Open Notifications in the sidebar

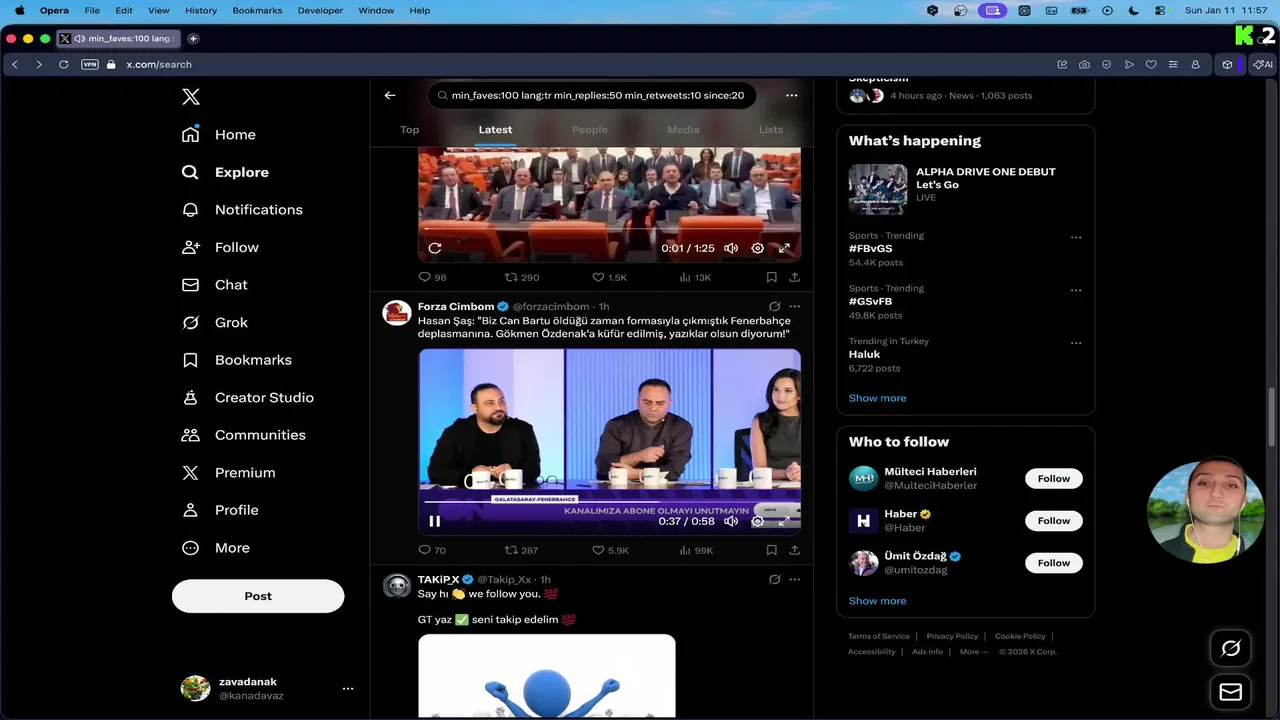(x=242, y=209)
